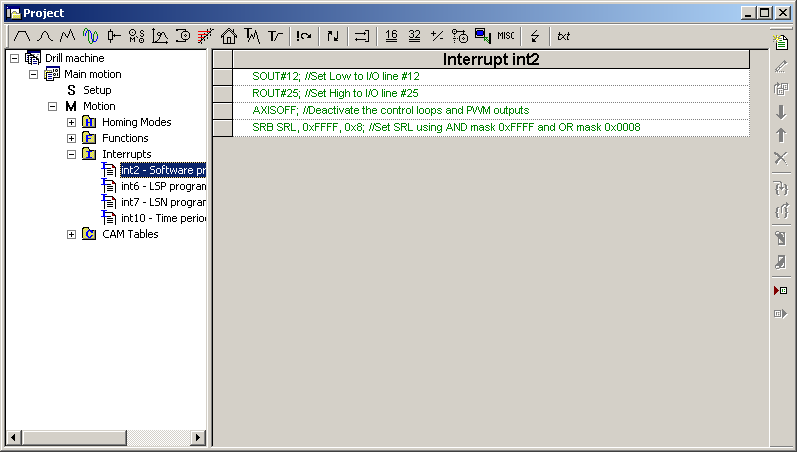Image resolution: width=797 pixels, height=452 pixels.
Task: Click the 16-bit data toolbar icon
Action: tap(391, 35)
